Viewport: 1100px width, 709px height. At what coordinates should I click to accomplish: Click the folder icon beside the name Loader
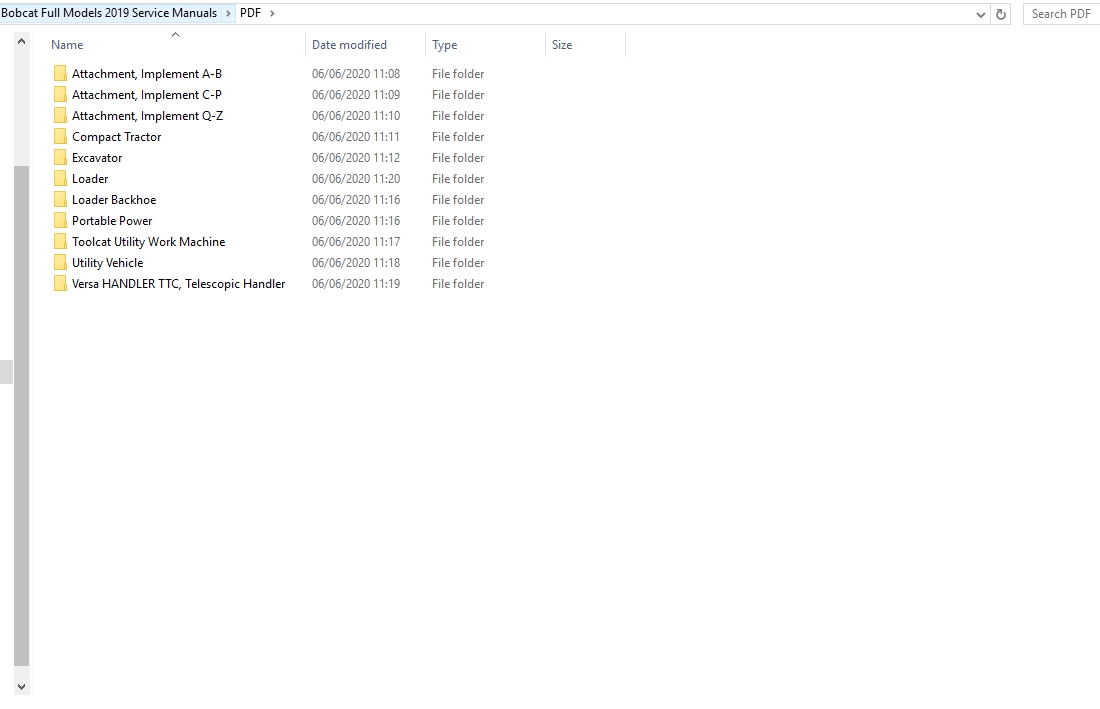(x=60, y=179)
